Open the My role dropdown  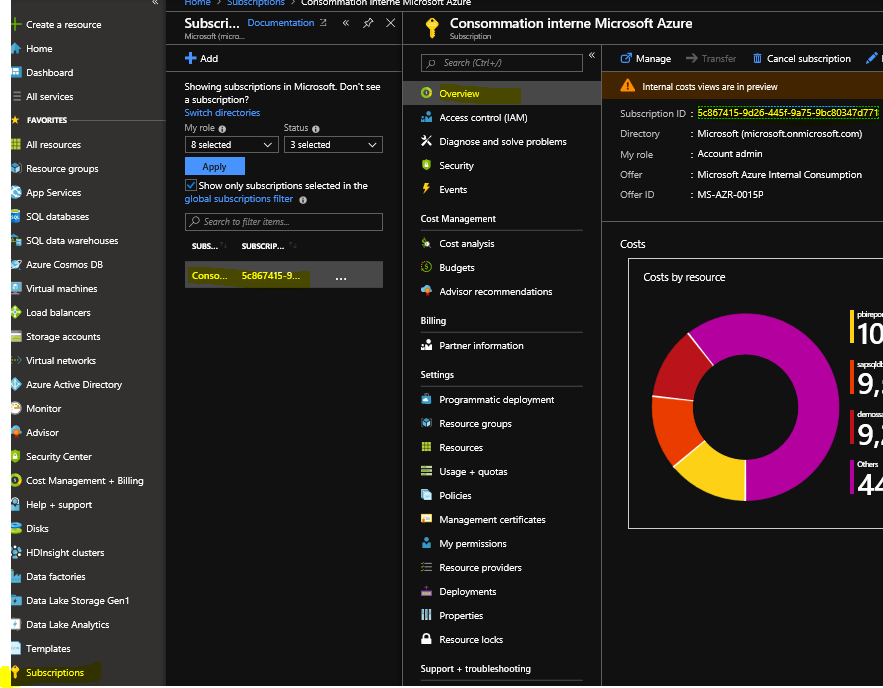[x=231, y=145]
